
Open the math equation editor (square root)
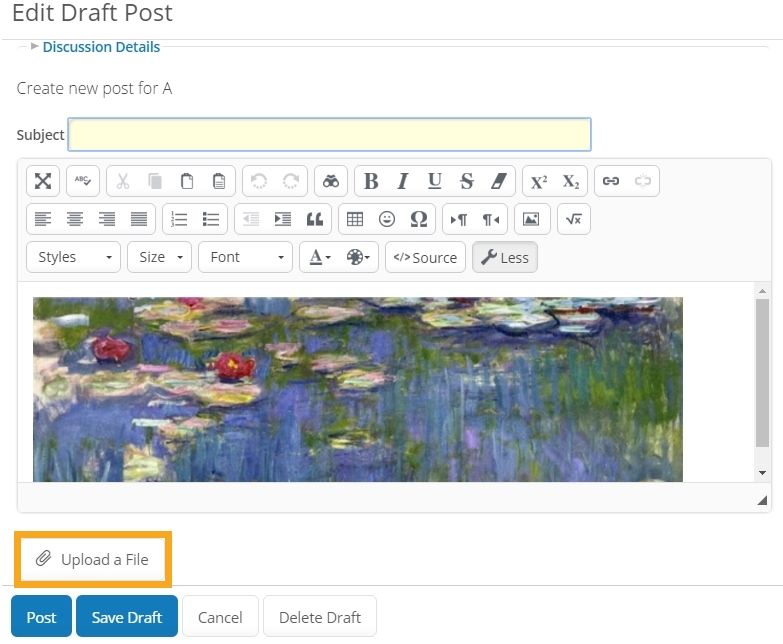click(x=573, y=219)
